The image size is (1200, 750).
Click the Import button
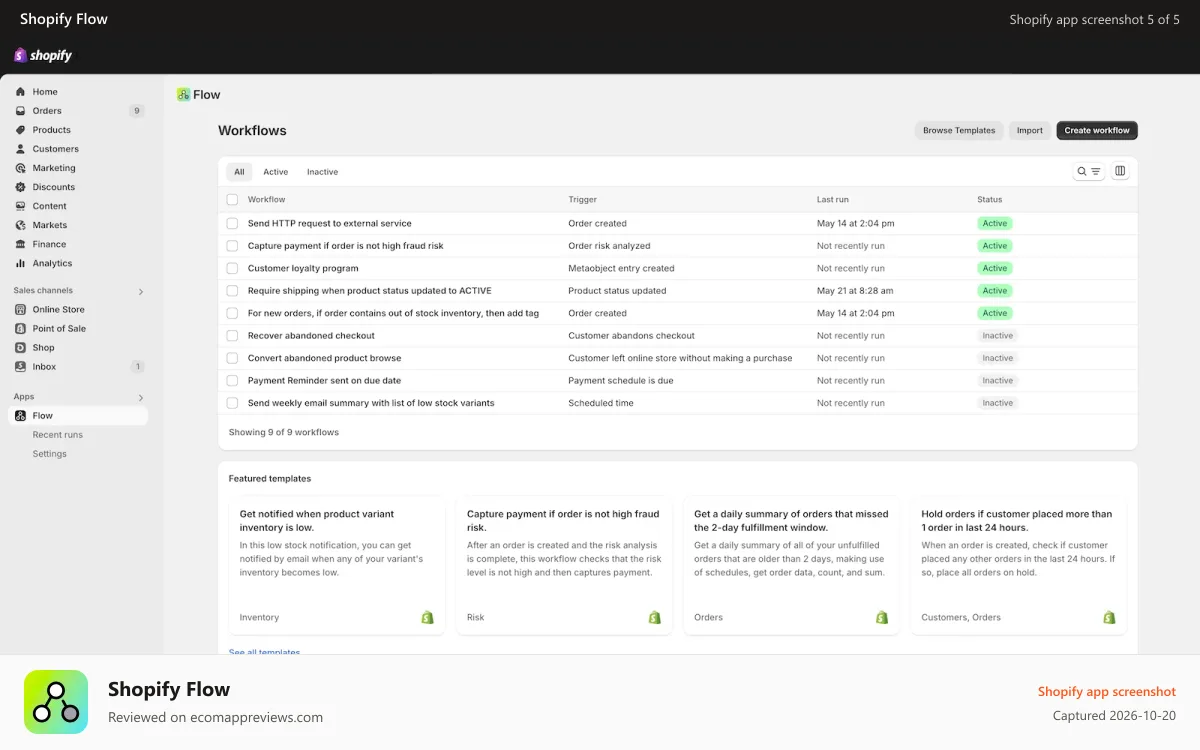click(x=1030, y=130)
